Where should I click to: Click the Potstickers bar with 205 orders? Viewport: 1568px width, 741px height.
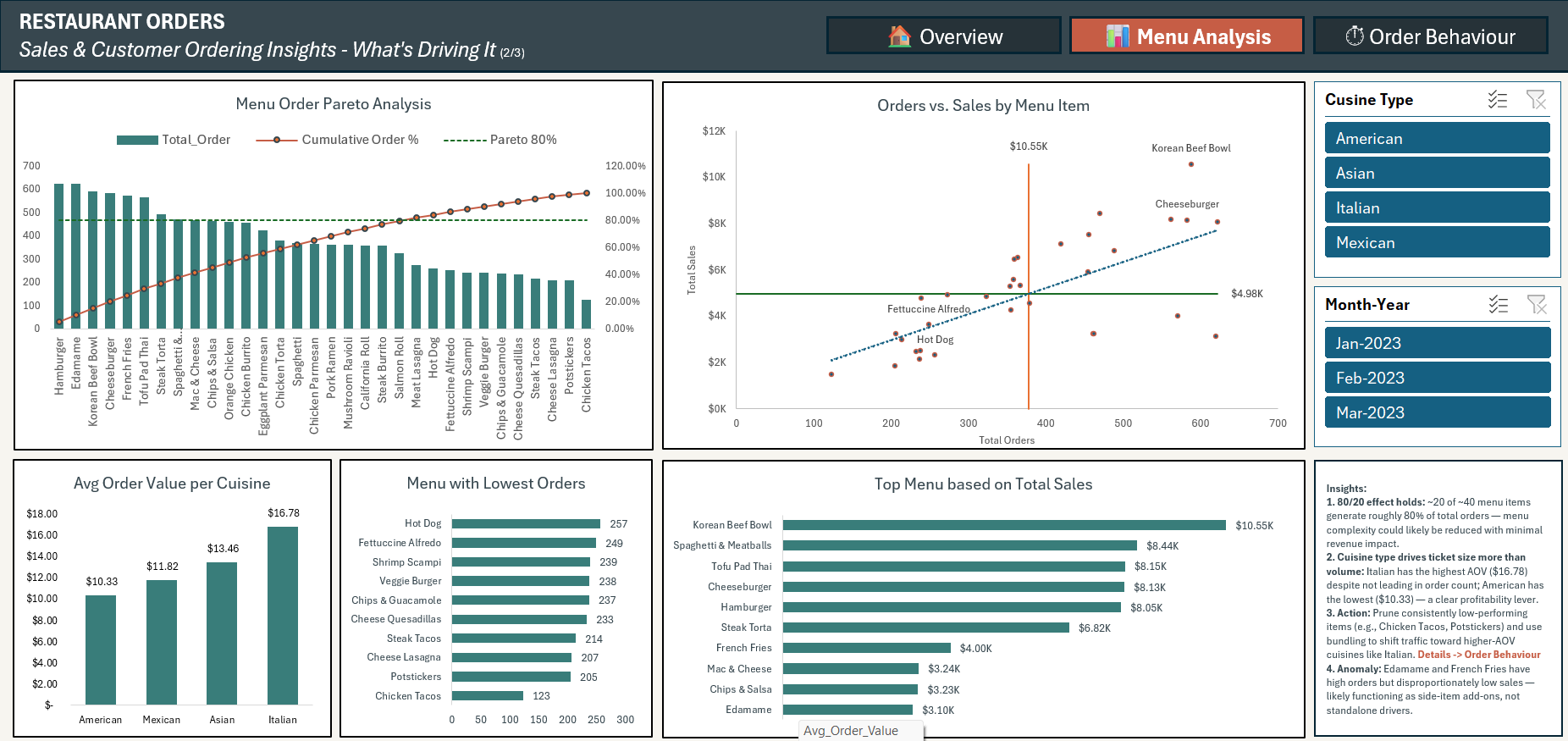[511, 677]
